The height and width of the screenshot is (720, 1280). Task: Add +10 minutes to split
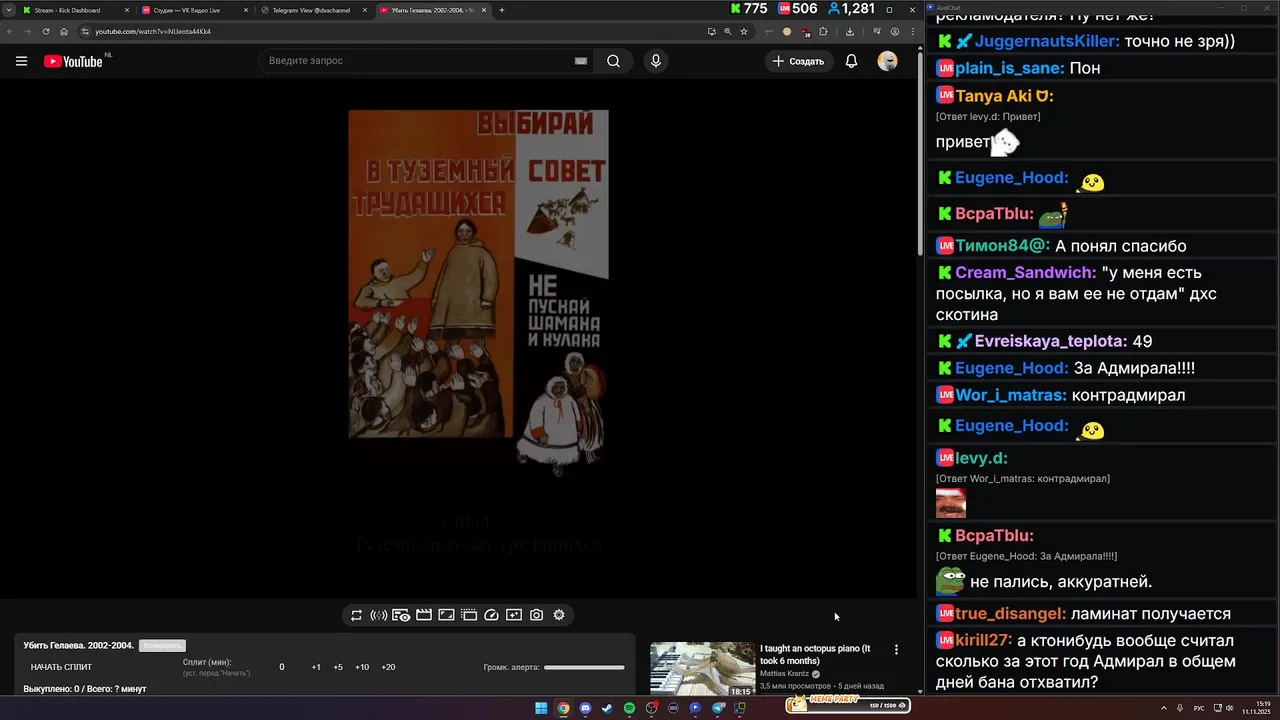click(362, 667)
